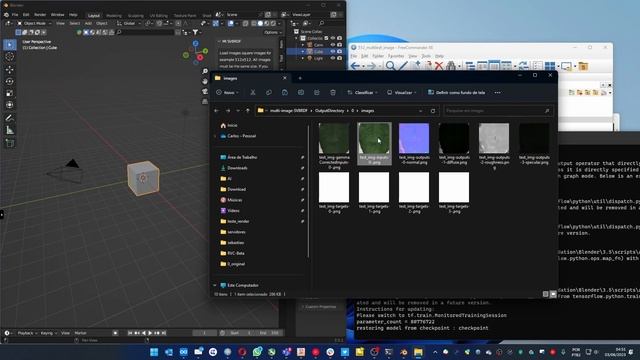
Task: Hide the Light object in outliner
Action: coord(333,58)
